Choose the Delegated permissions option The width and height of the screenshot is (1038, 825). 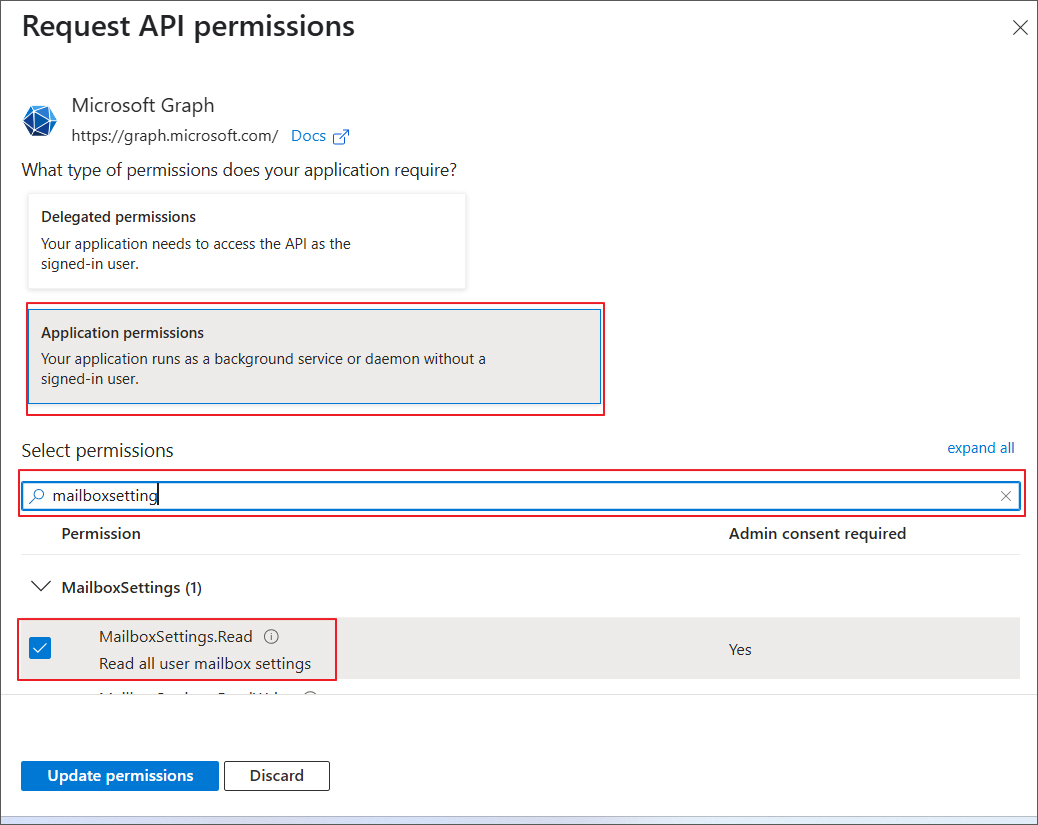pyautogui.click(x=244, y=241)
